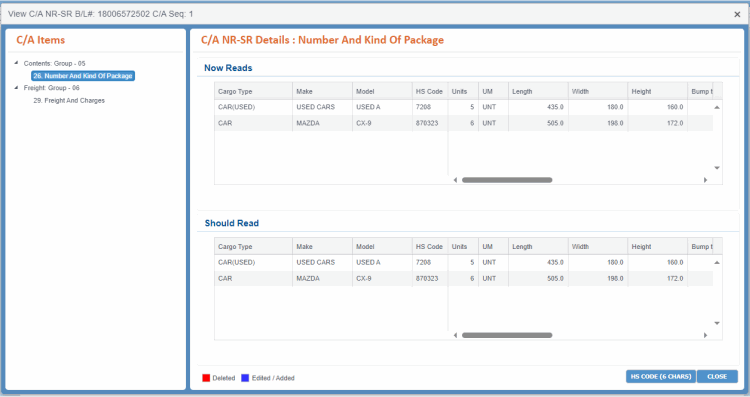Click length 505.0 in Now Reads
The image size is (750, 397).
coord(539,123)
